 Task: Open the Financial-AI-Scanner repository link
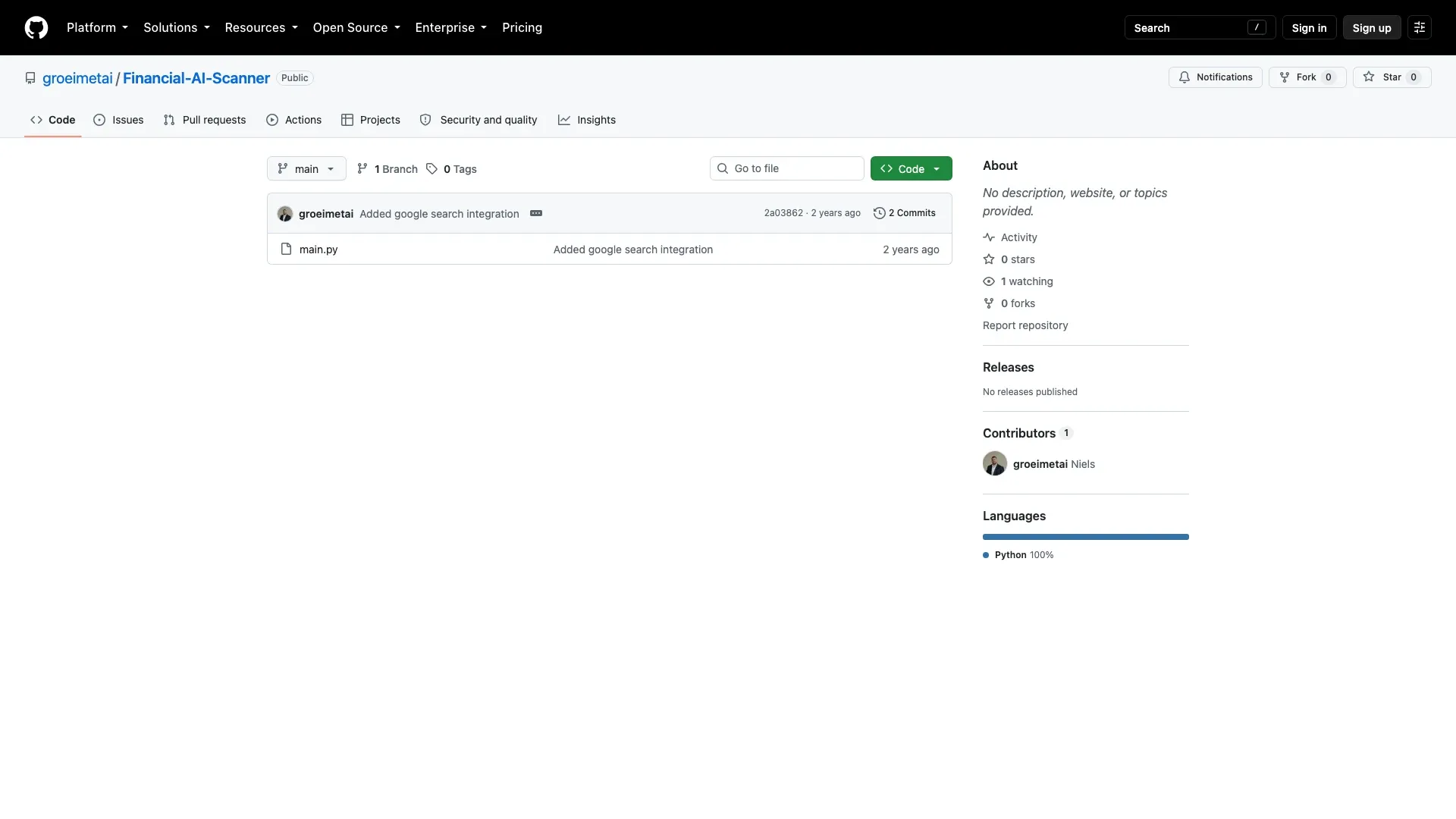[x=196, y=78]
